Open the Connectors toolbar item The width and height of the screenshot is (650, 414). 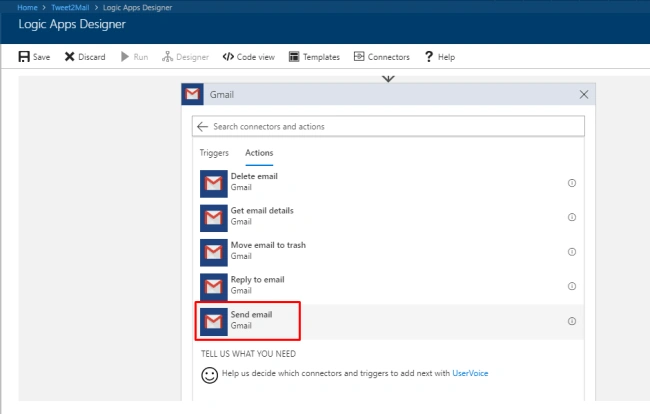381,57
